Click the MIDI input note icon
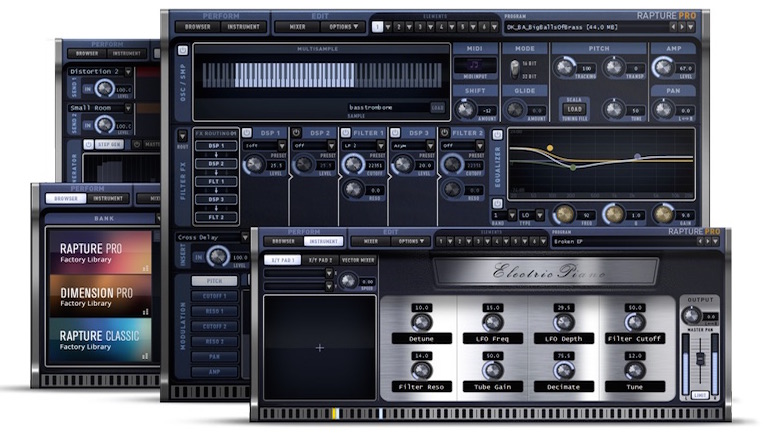770x434 pixels. (474, 65)
